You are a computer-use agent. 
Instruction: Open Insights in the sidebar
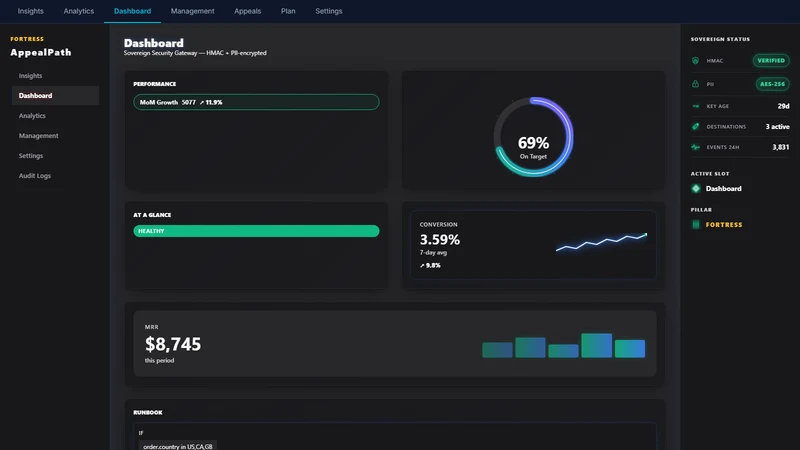55,76
